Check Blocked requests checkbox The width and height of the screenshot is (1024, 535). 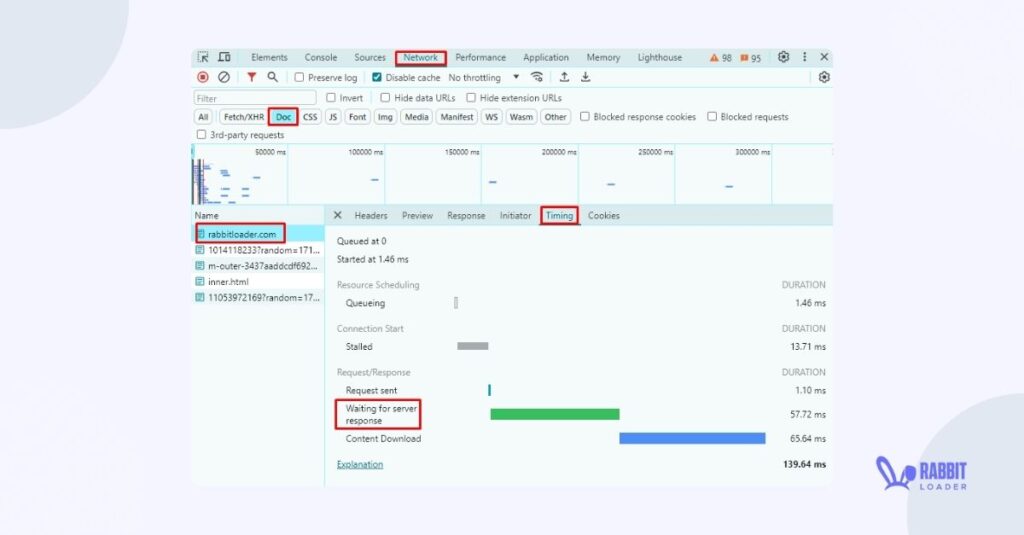coord(712,116)
